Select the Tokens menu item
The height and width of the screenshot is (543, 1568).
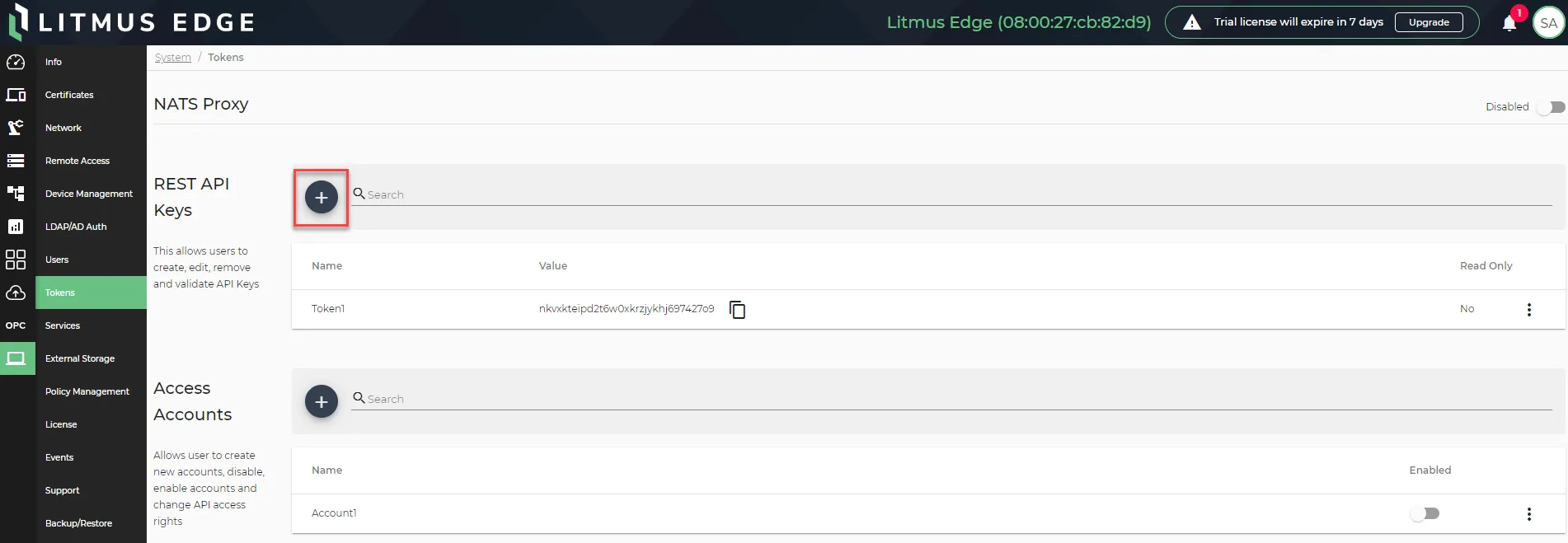coord(91,293)
